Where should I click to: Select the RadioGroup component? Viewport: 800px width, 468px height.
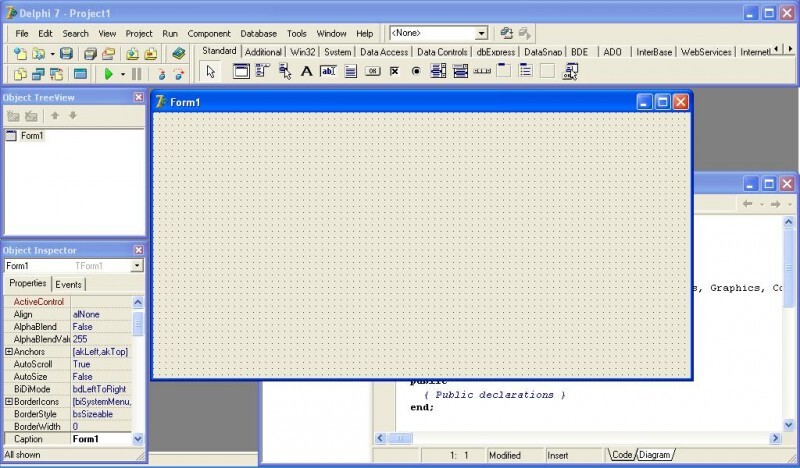[526, 71]
